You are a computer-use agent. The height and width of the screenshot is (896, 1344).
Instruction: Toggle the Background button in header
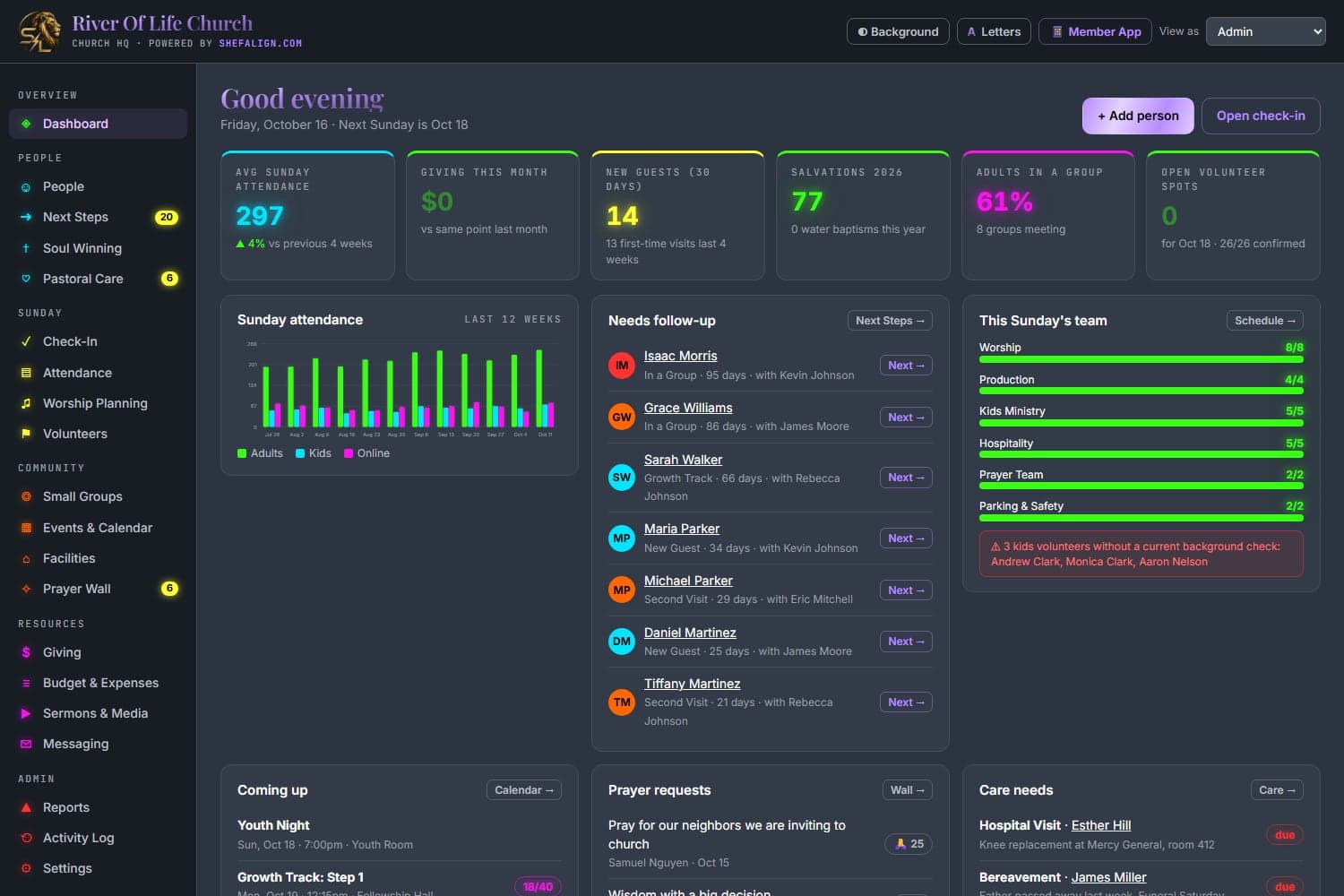coord(898,31)
